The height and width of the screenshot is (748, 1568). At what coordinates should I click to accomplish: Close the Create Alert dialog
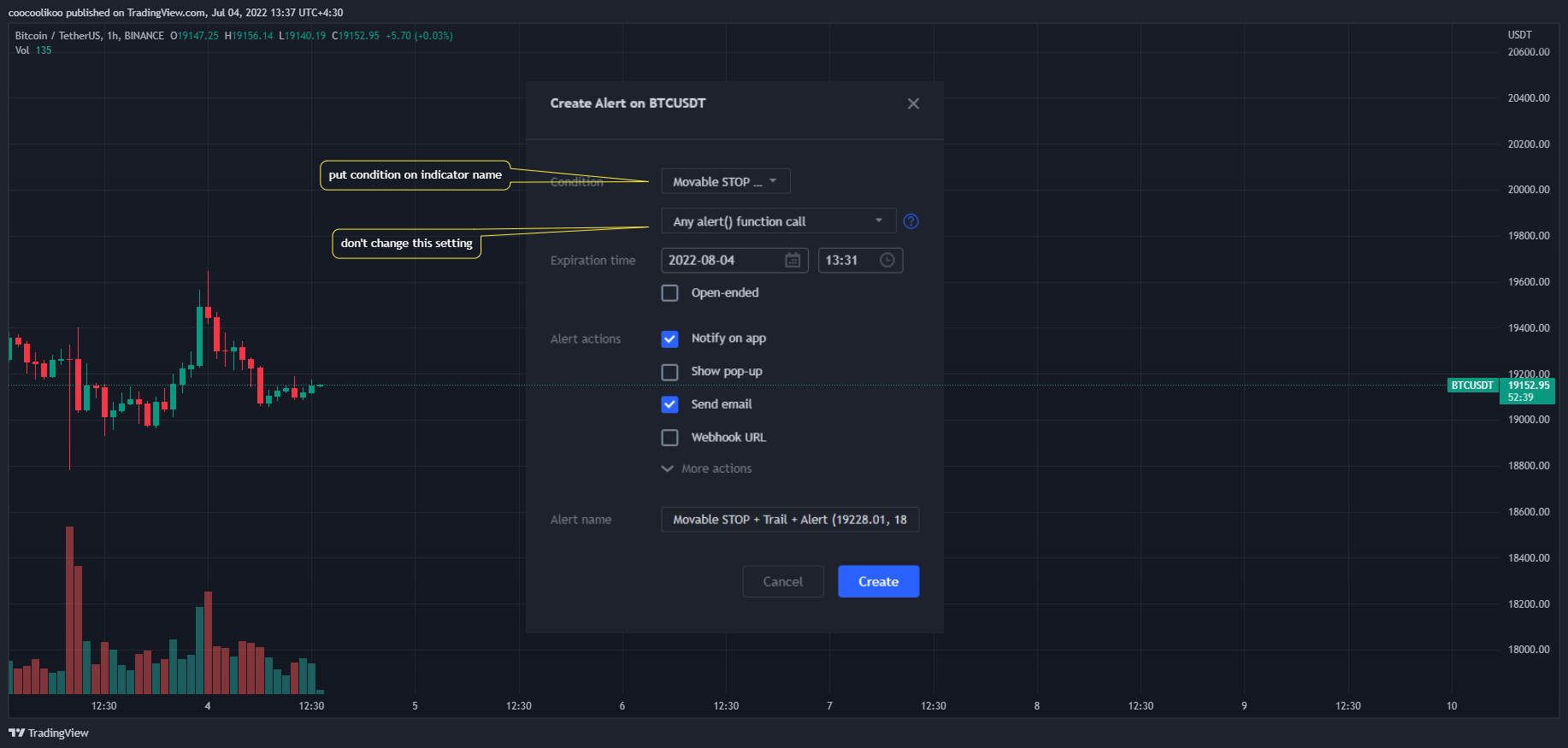913,103
